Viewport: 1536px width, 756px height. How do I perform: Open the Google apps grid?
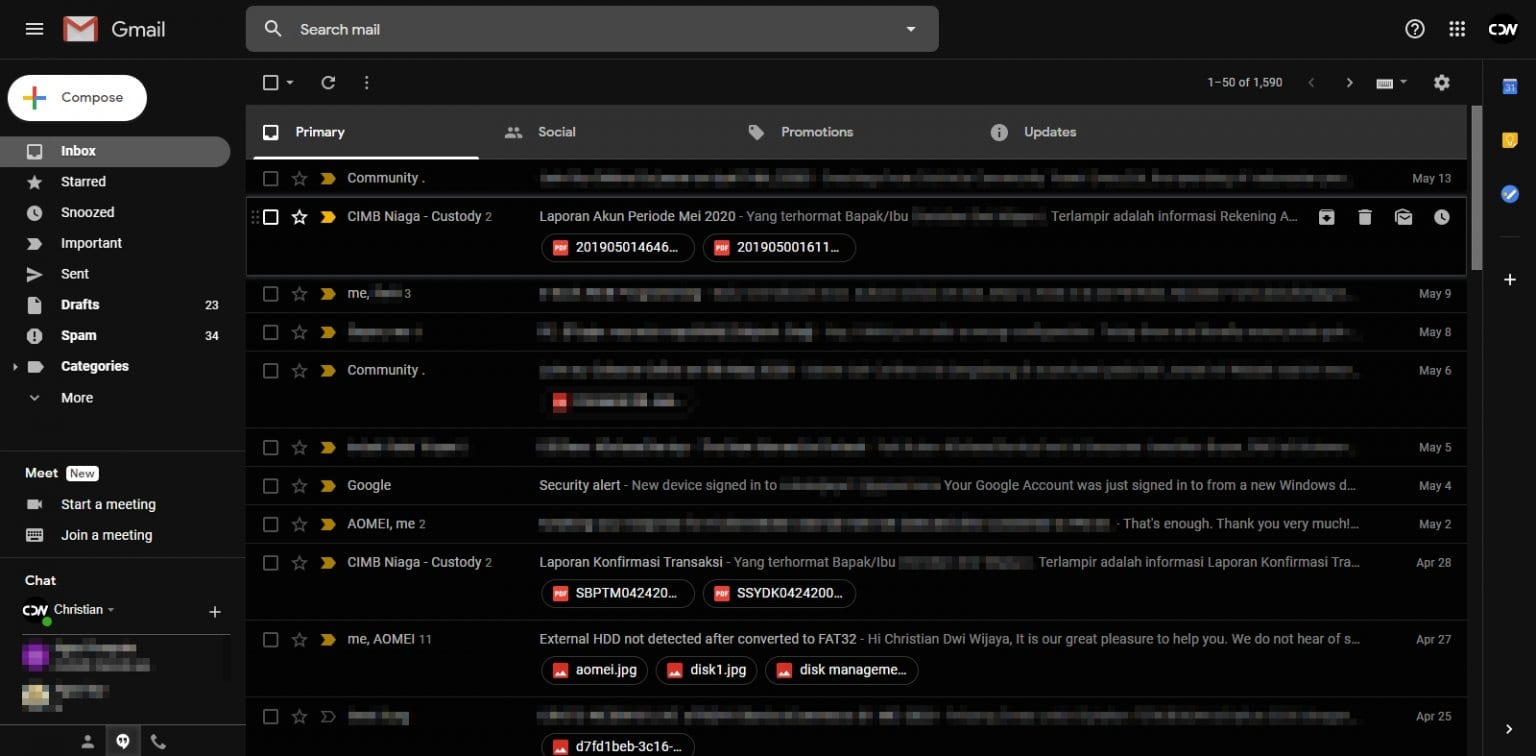1457,29
